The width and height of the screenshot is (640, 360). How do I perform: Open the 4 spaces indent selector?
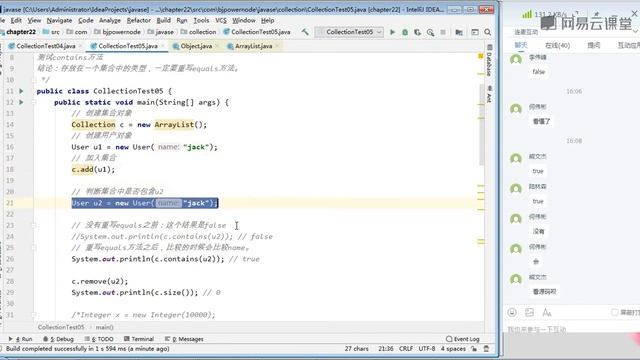(453, 349)
